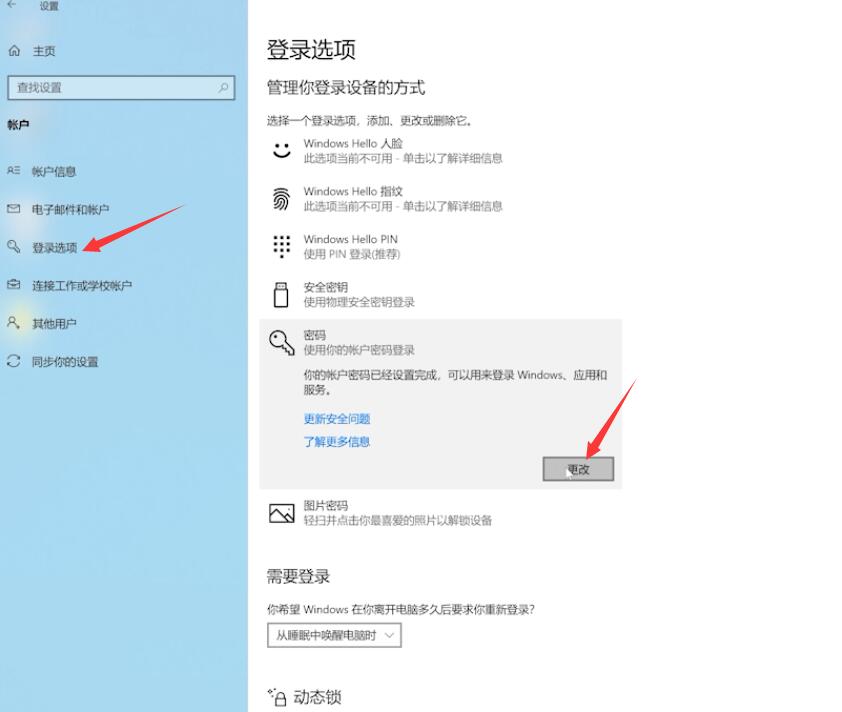
Task: Click the sync icon for 同步你的设置
Action: pyautogui.click(x=13, y=361)
